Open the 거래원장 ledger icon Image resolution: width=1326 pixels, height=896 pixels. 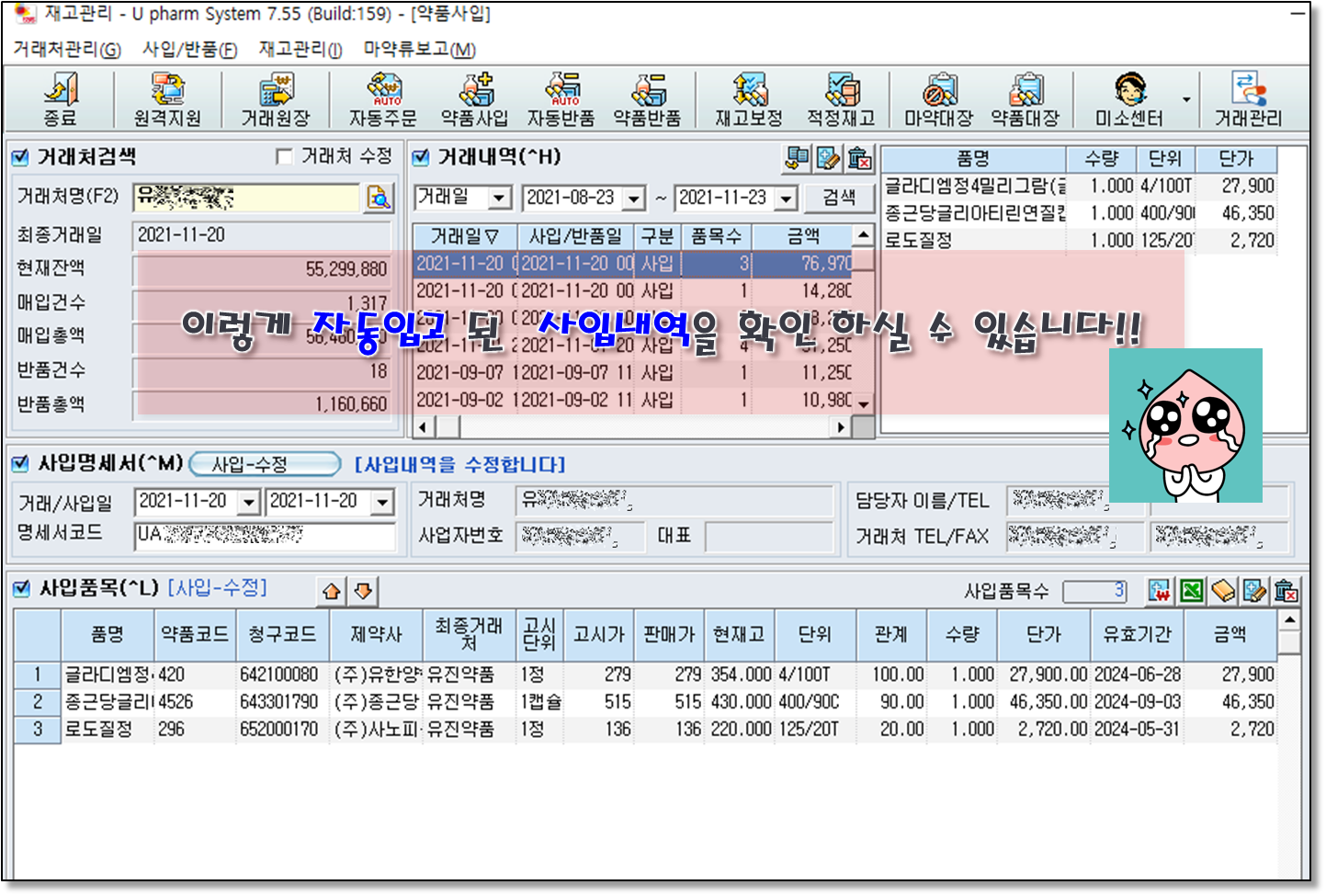(x=275, y=99)
